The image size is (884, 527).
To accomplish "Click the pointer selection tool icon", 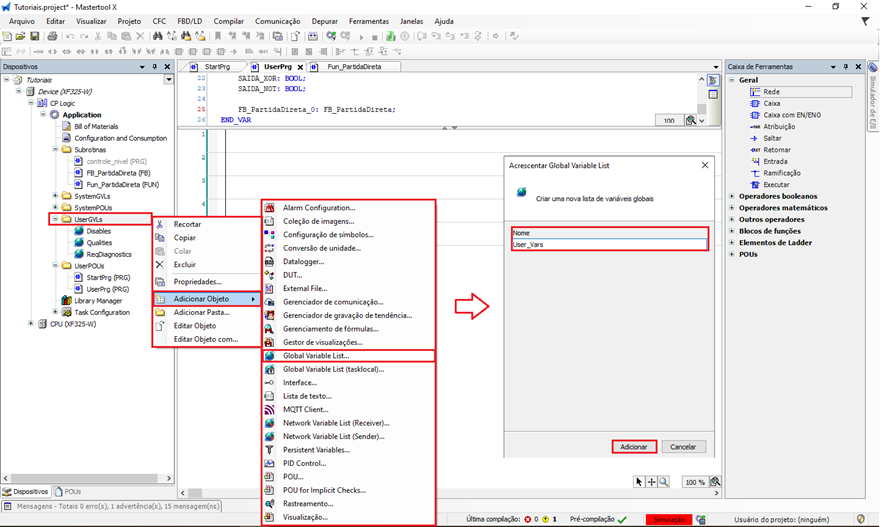I will pos(639,482).
